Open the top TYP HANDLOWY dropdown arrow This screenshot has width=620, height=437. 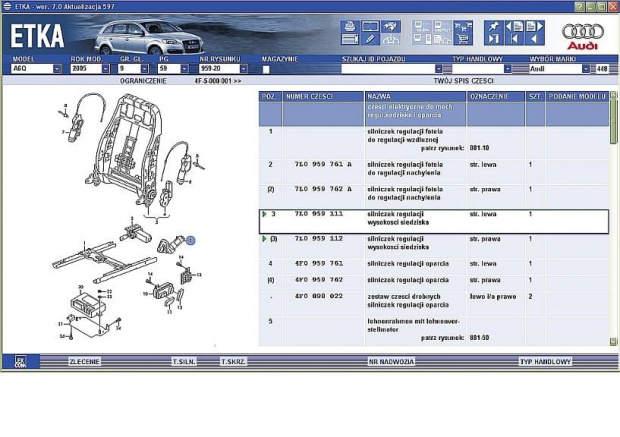[508, 69]
